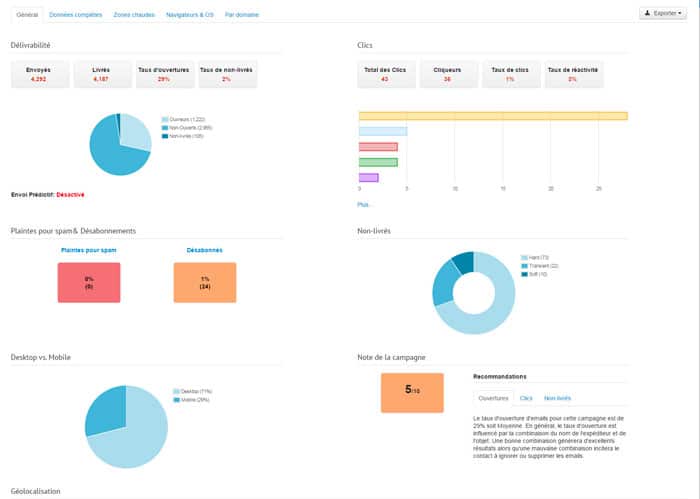Click the Plus... link under Clics chart

pyautogui.click(x=365, y=204)
